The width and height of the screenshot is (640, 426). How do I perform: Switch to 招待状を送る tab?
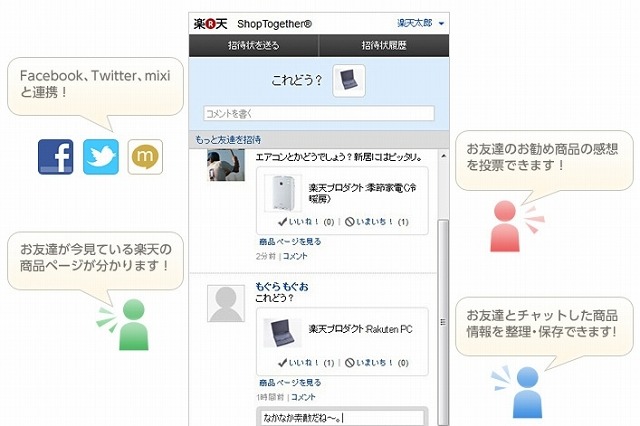(x=253, y=45)
